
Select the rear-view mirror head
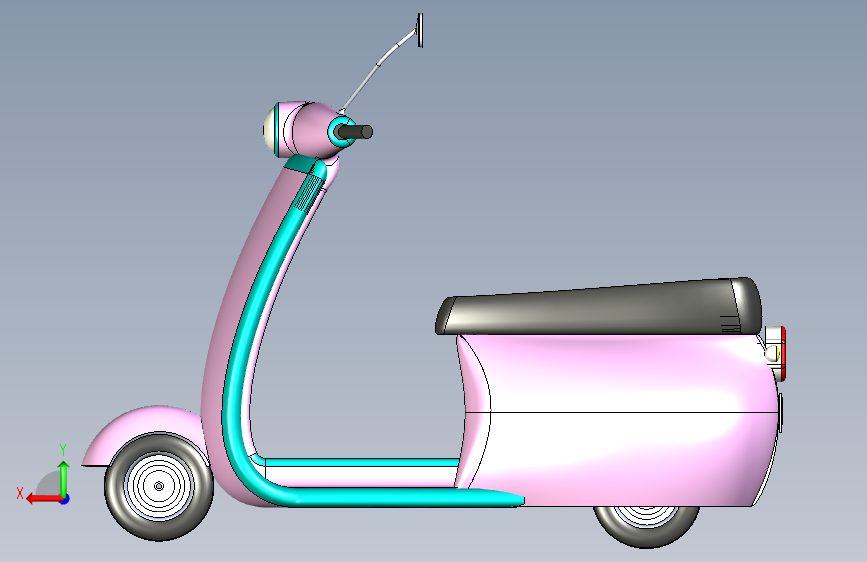[x=420, y=30]
